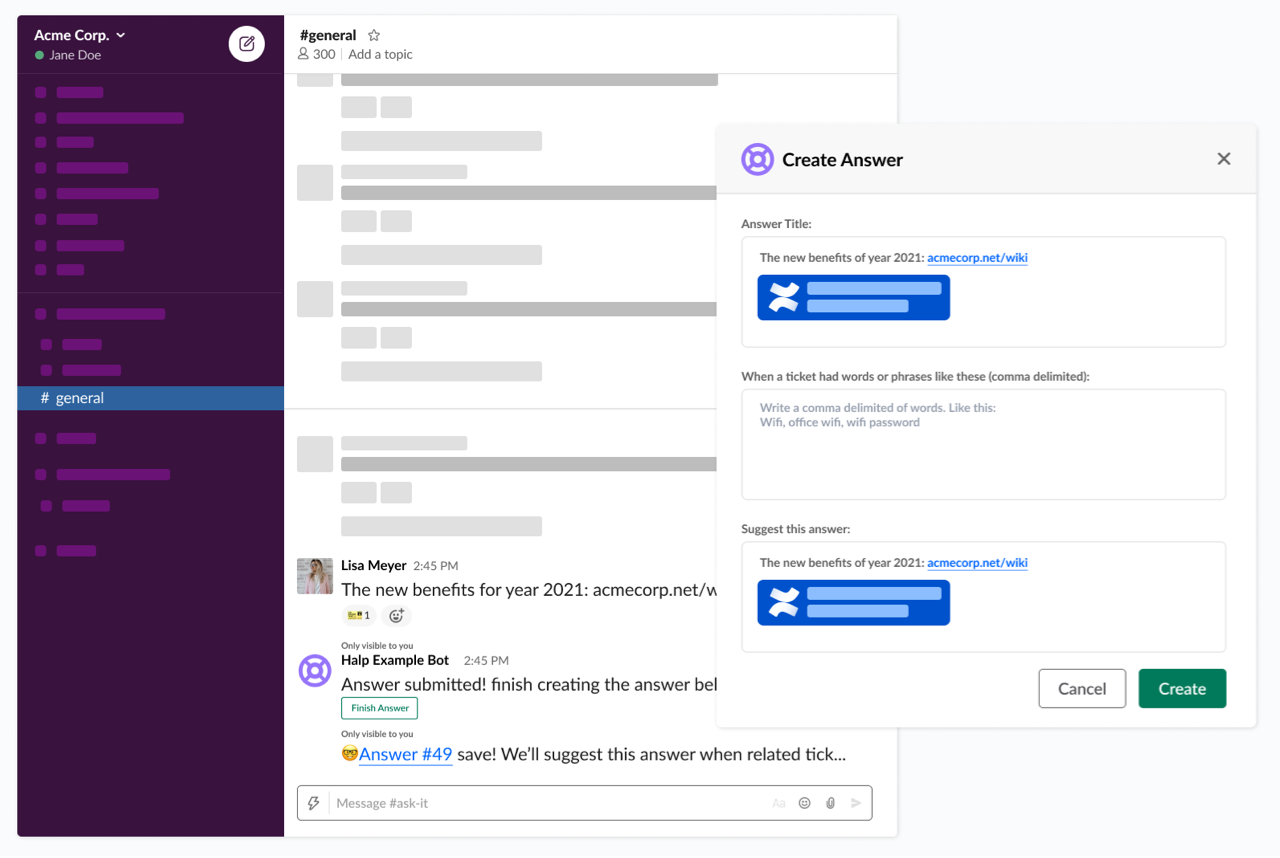Close the Create Answer dialog with X
Viewport: 1280px width, 858px height.
(1223, 159)
